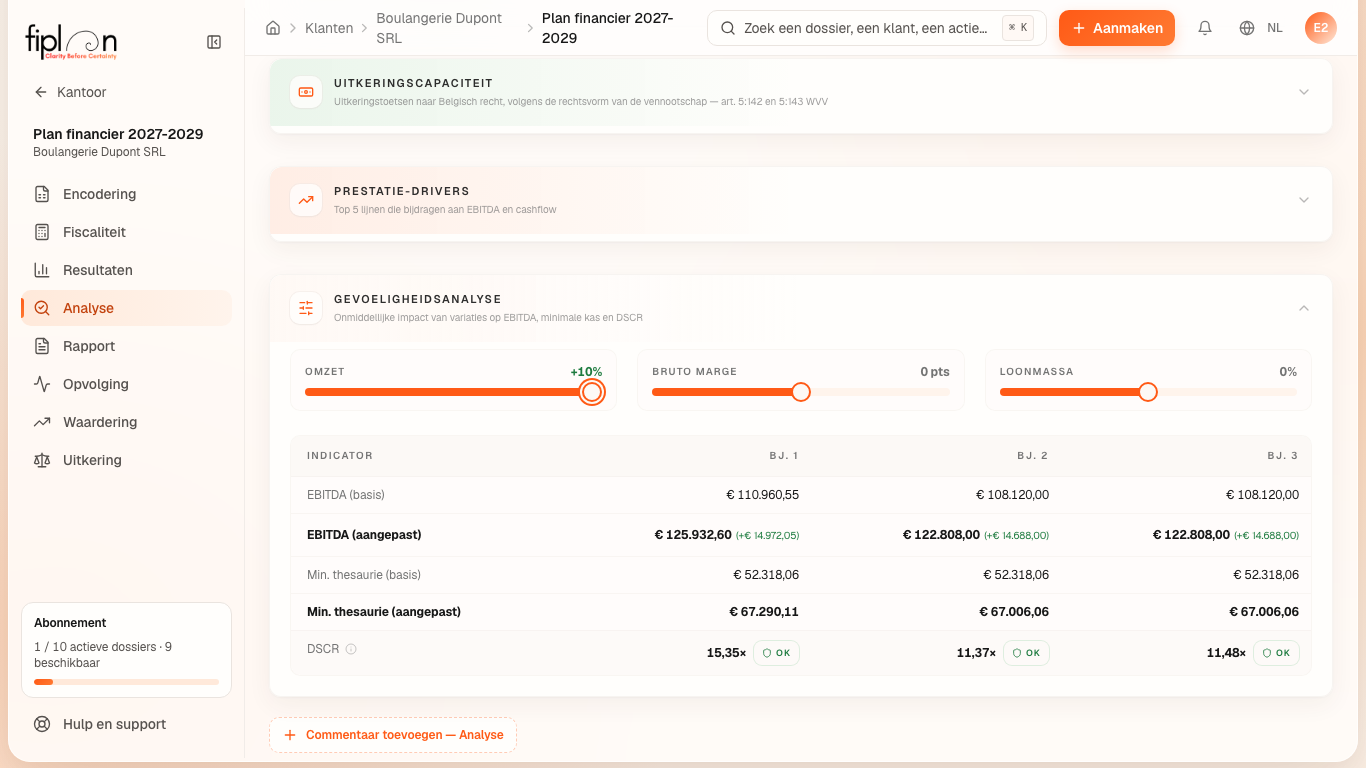The height and width of the screenshot is (768, 1366).
Task: Go to the home icon in the breadcrumb
Action: coord(273,28)
